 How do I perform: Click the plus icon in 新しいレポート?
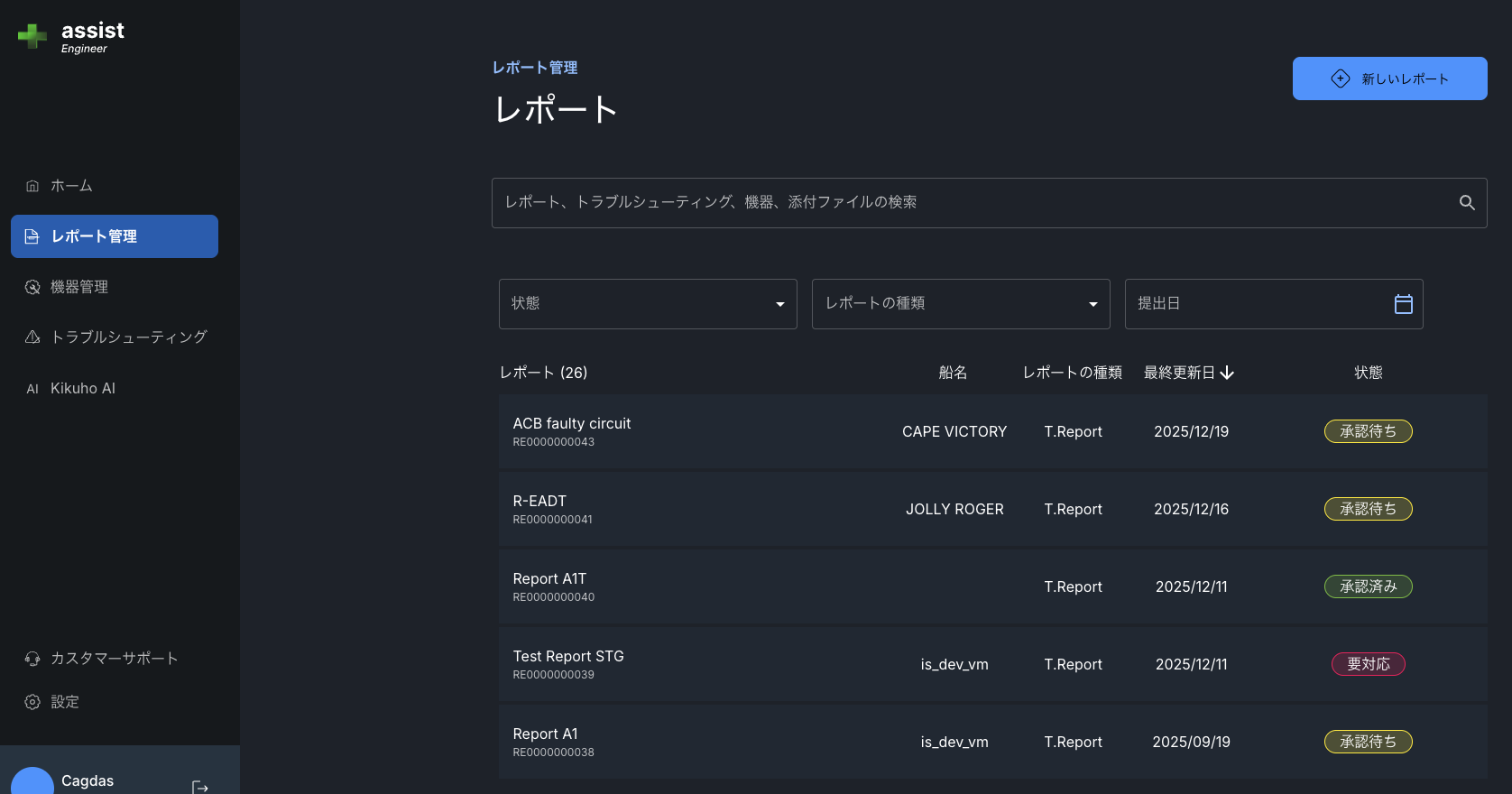point(1341,78)
